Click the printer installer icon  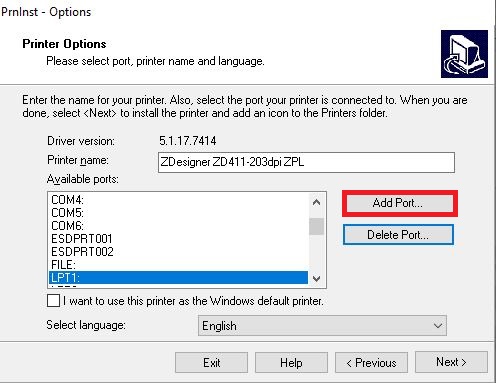464,54
